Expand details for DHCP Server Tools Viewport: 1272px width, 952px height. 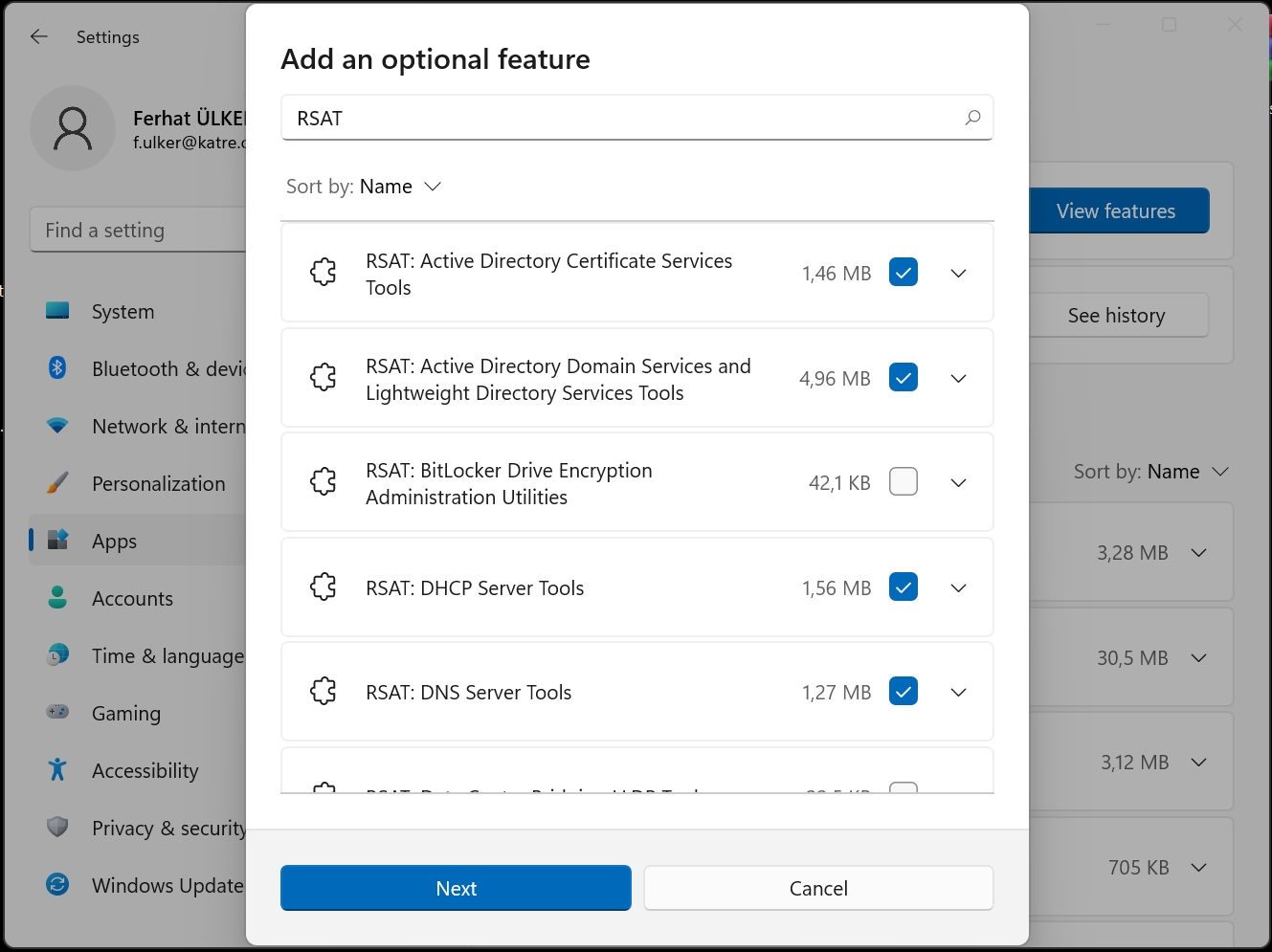click(x=958, y=588)
